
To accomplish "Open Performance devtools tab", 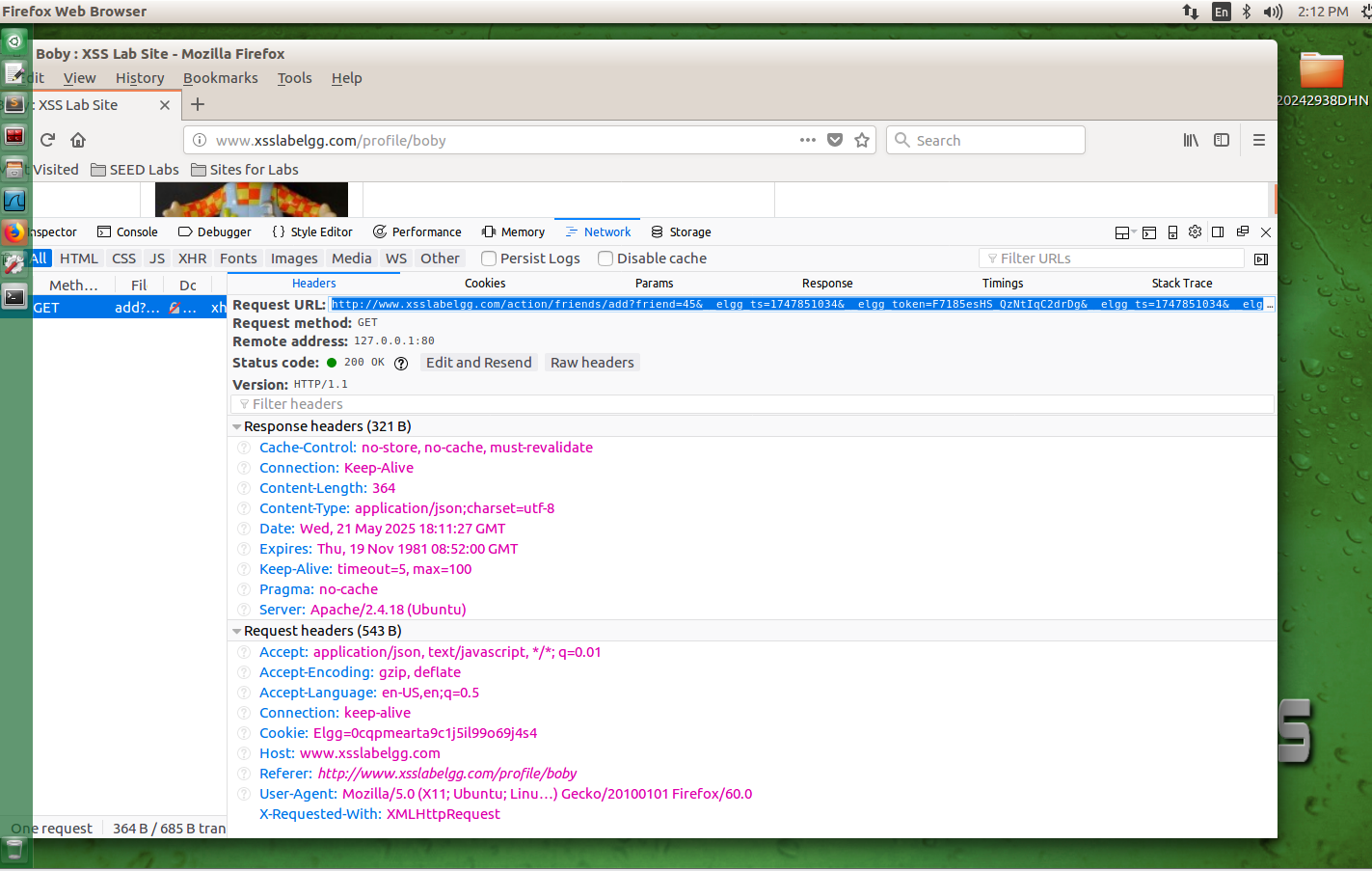I will (x=417, y=232).
